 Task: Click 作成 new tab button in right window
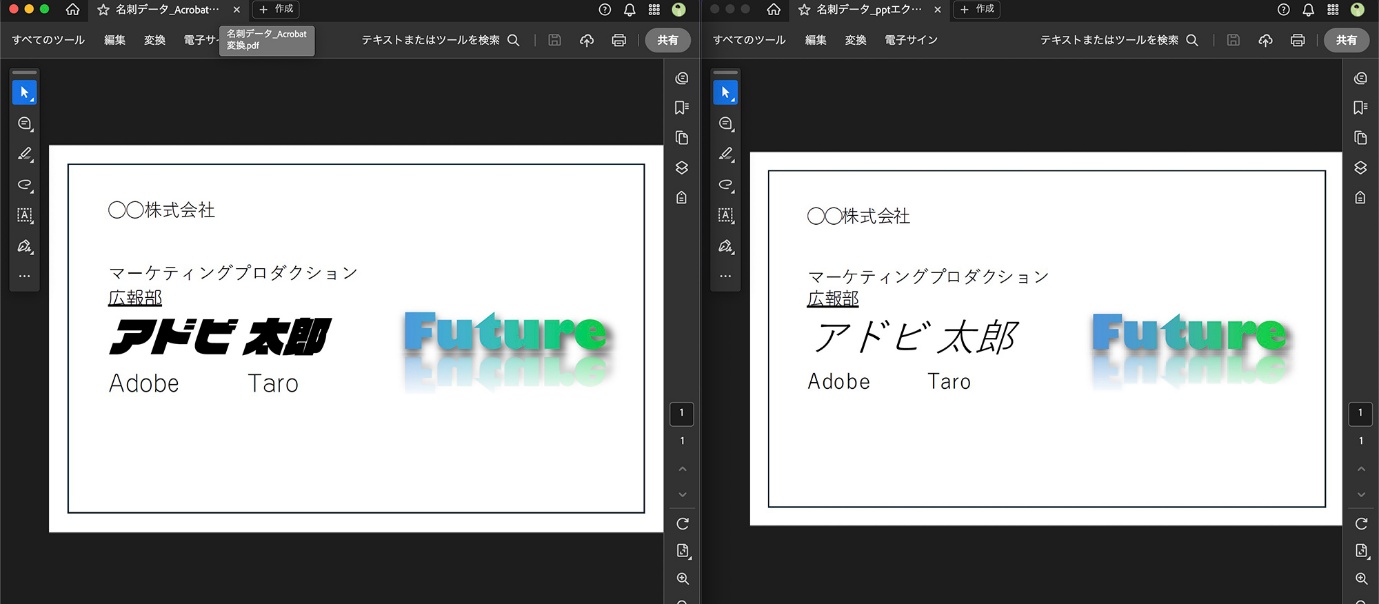(977, 9)
